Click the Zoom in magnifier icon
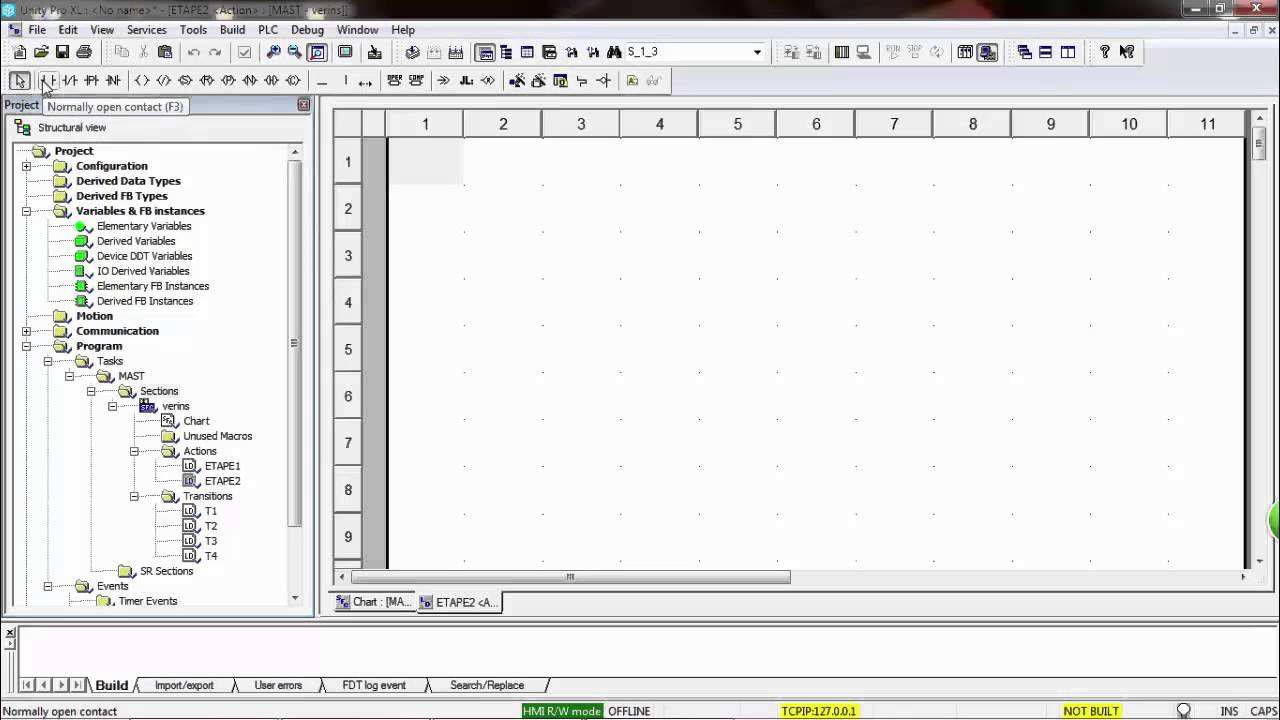 click(273, 52)
